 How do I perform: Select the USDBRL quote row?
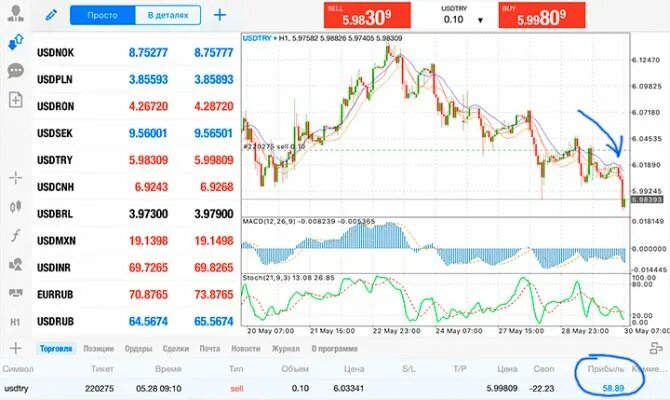(135, 214)
